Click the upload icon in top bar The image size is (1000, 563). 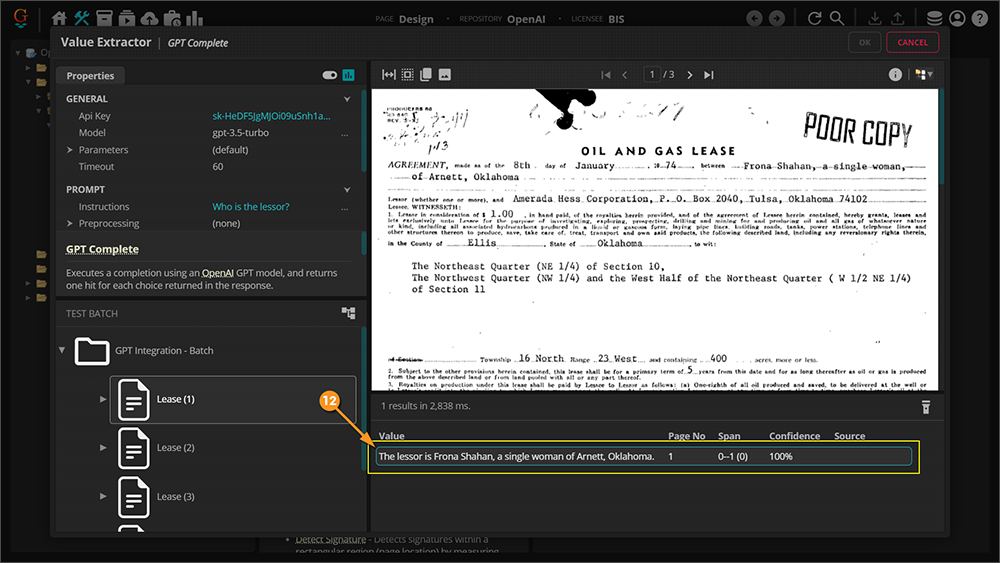(897, 18)
